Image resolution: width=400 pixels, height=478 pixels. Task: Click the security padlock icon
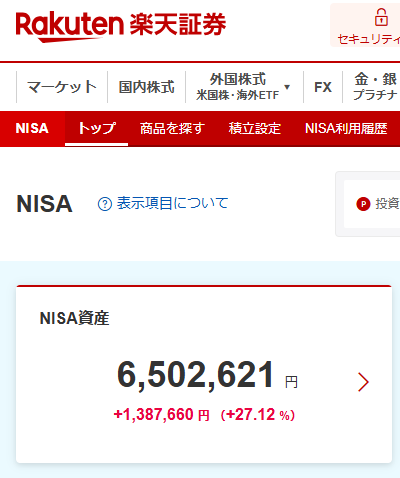(381, 17)
